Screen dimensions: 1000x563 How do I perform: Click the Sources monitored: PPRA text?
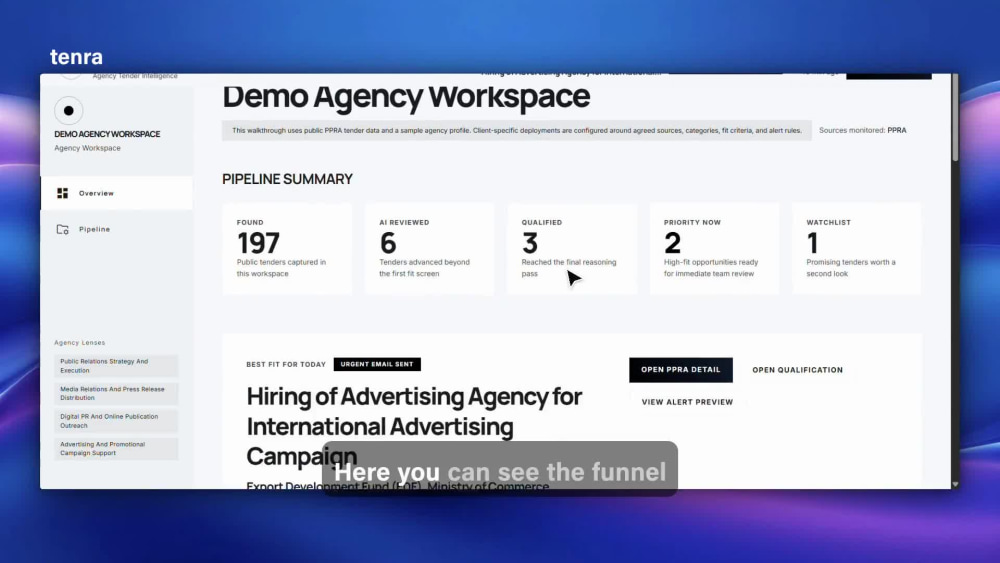862,130
